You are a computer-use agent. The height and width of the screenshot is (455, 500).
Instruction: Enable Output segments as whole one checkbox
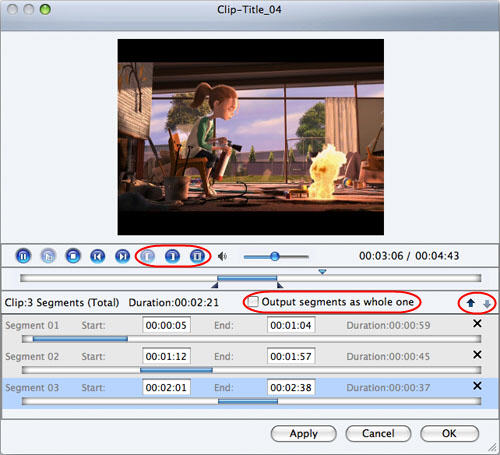coord(253,302)
